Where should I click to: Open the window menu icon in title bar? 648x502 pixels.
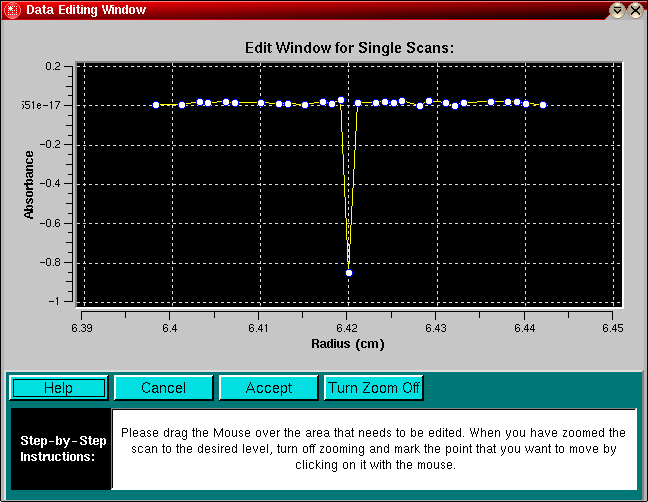11,10
